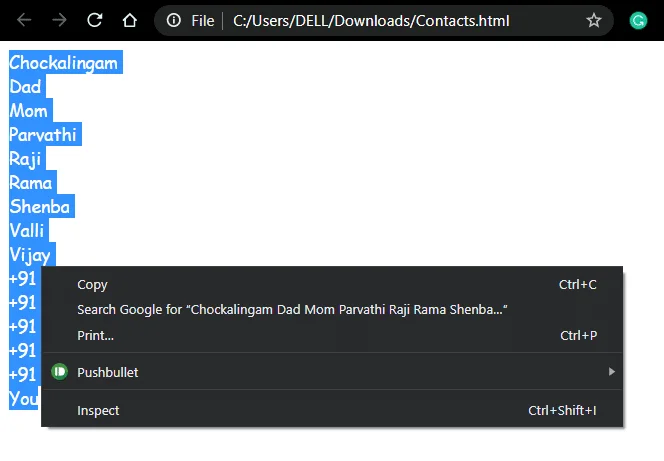
Task: Click the browser forward arrow
Action: [x=59, y=20]
